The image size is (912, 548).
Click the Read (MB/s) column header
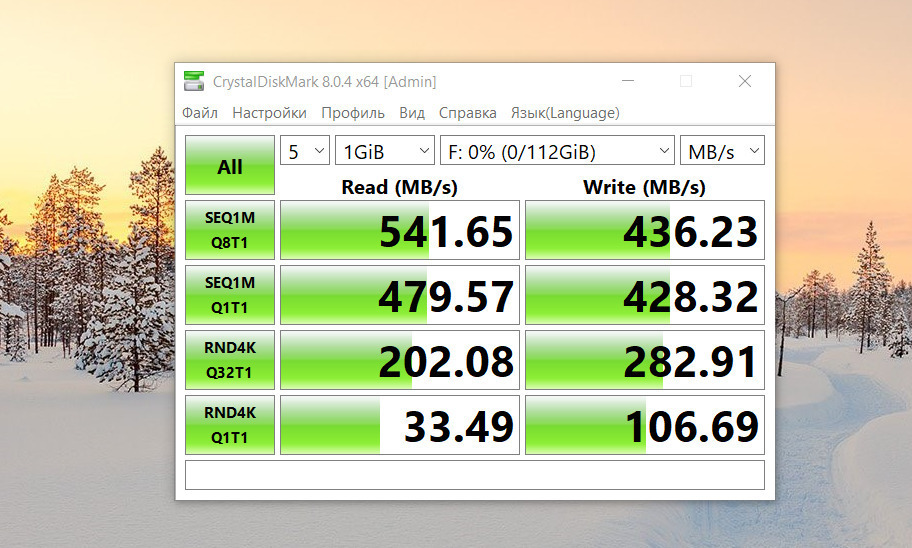[400, 187]
